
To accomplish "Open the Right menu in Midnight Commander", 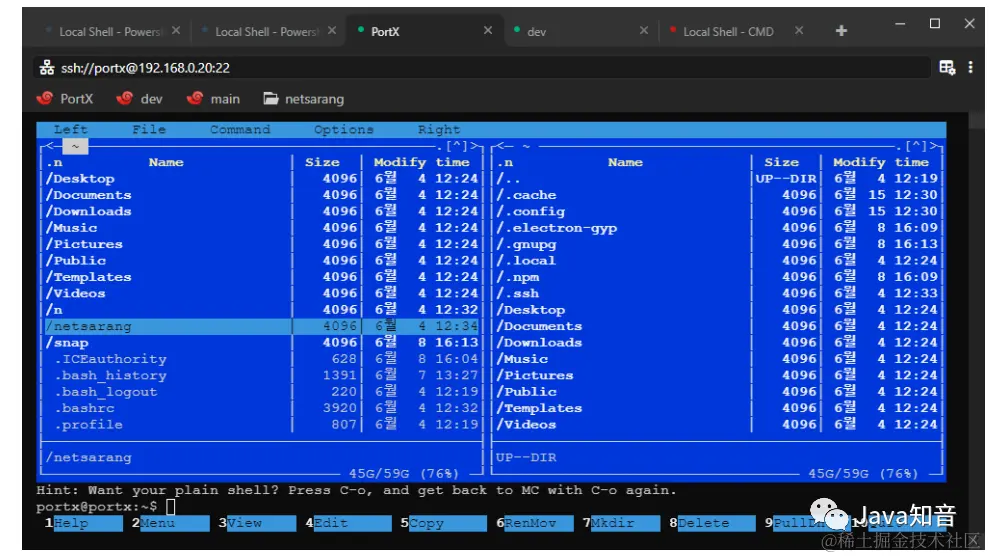I will 439,129.
